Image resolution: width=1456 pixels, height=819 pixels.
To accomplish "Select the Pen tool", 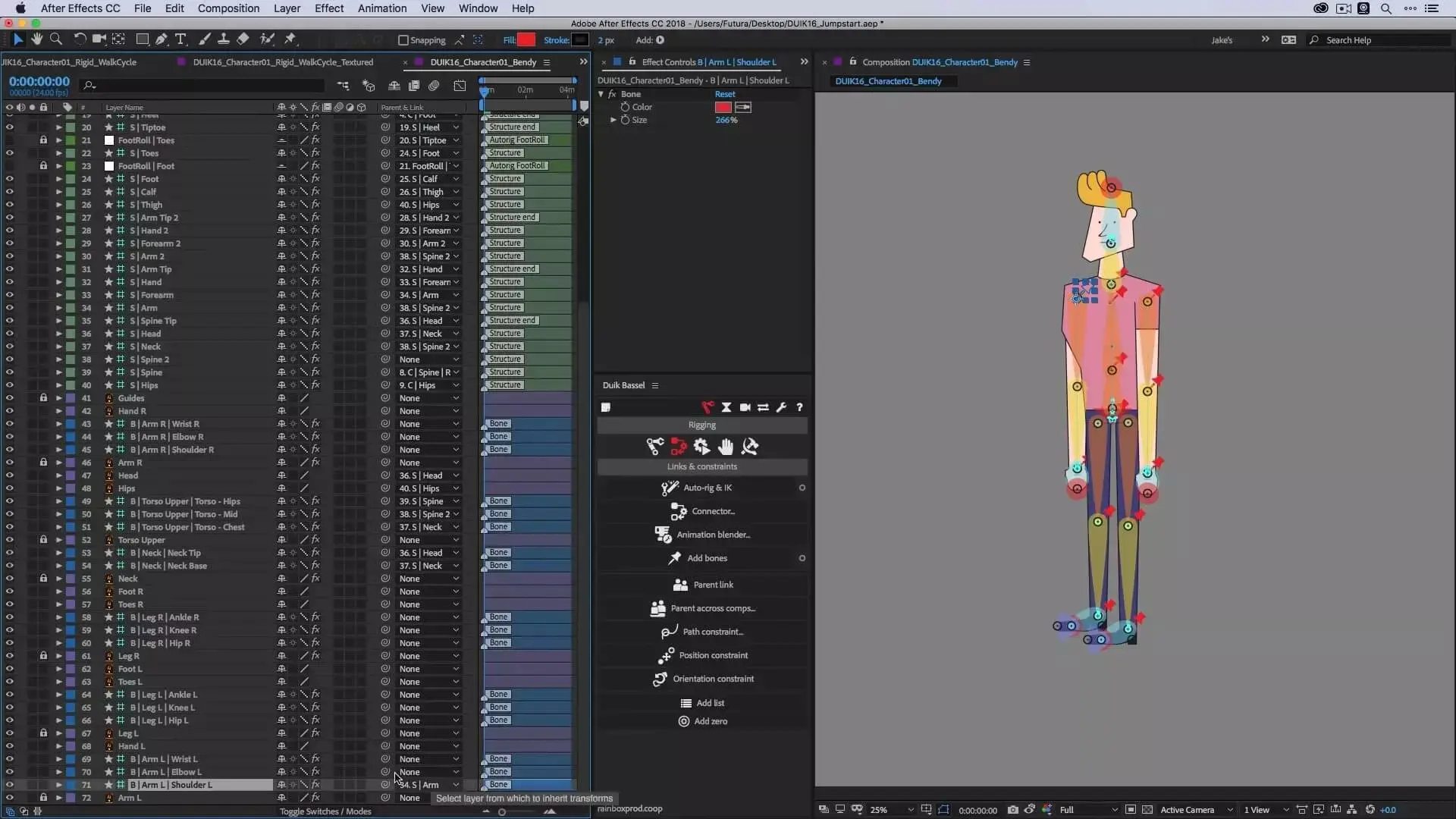I will point(161,39).
